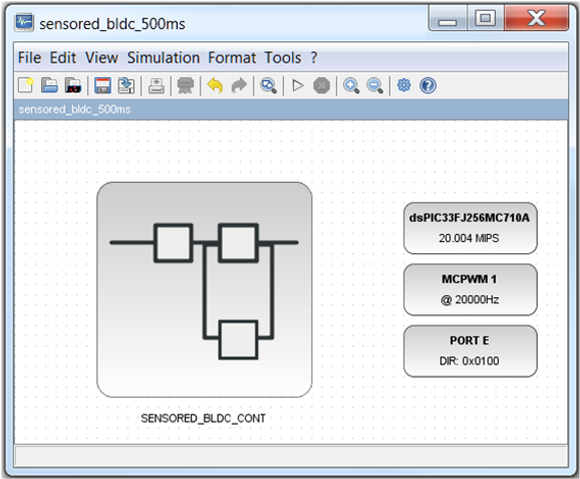
Task: Click the Stop simulation icon
Action: click(x=321, y=85)
